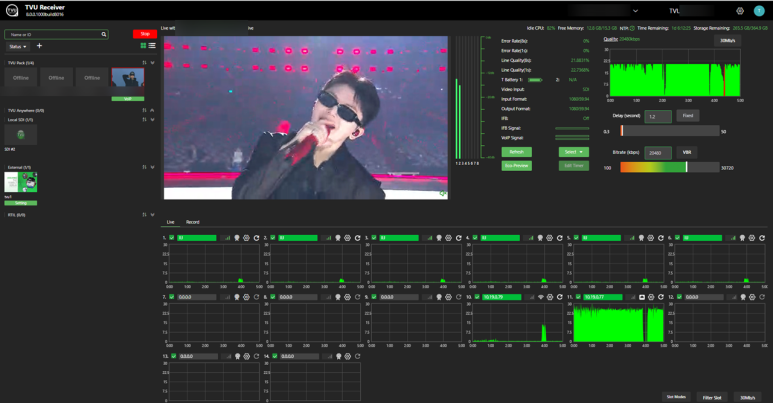The image size is (773, 403).
Task: Open slot 2 settings gear
Action: 348,238
